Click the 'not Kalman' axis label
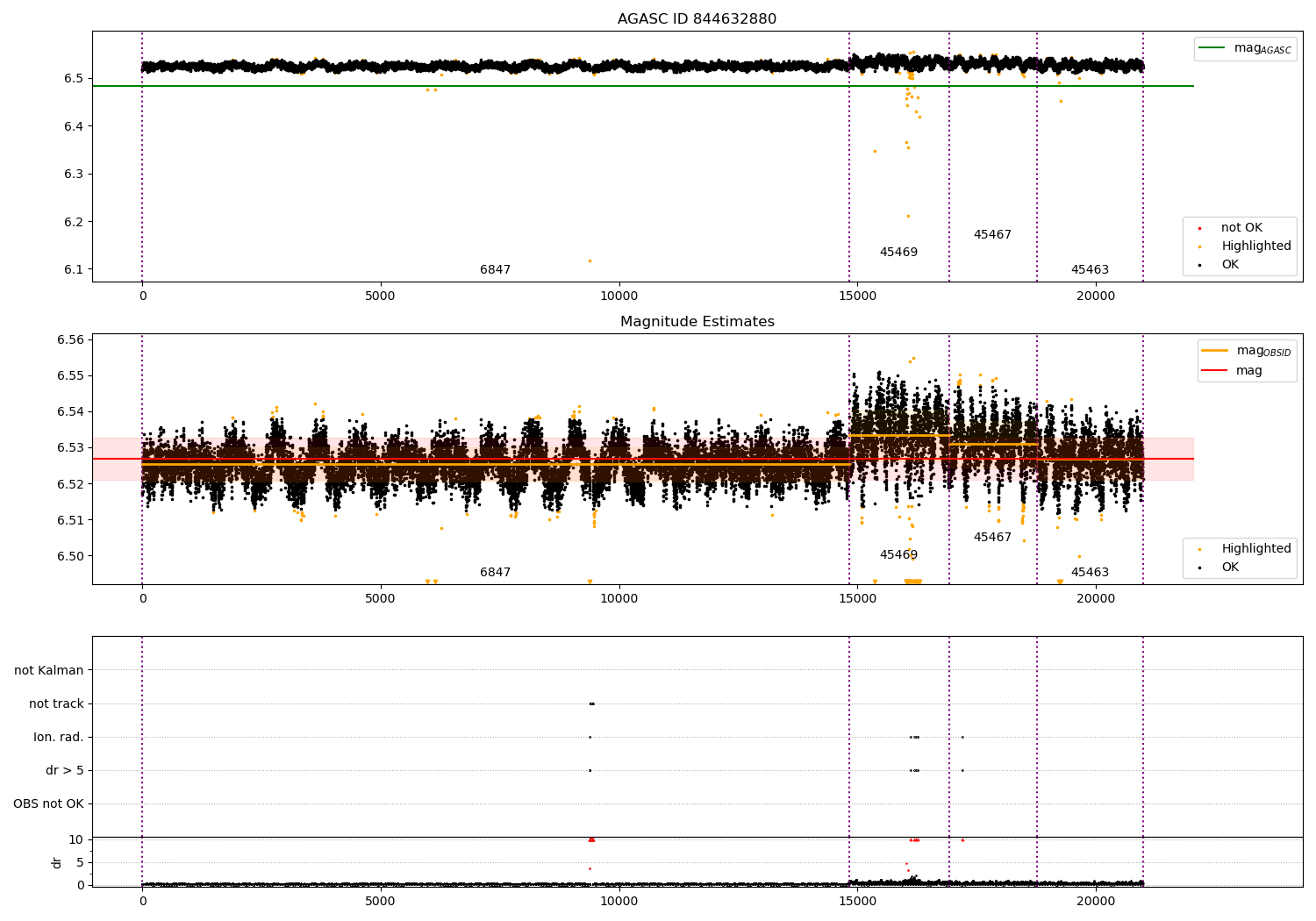 [49, 670]
